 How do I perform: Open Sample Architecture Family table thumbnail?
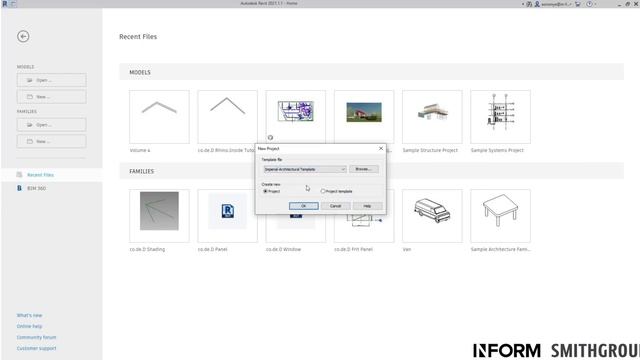500,216
